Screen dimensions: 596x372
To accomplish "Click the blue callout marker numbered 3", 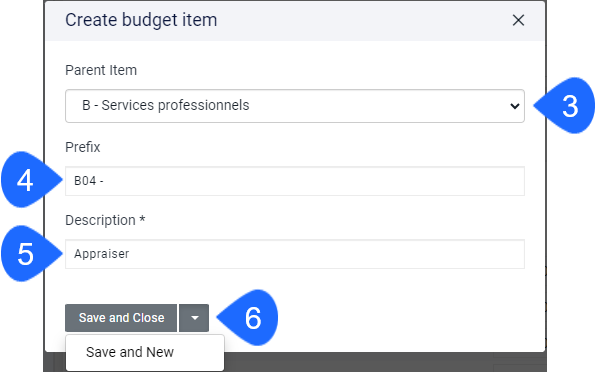I will pyautogui.click(x=566, y=106).
